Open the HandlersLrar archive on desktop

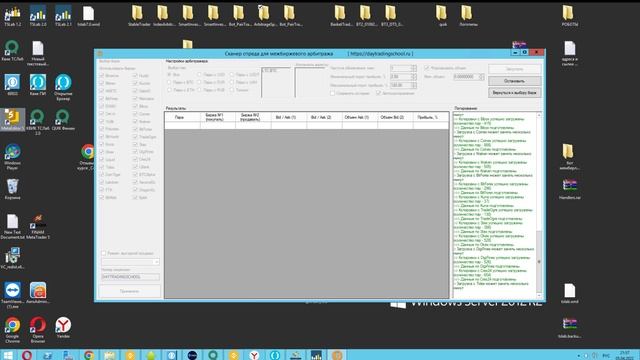coord(570,189)
